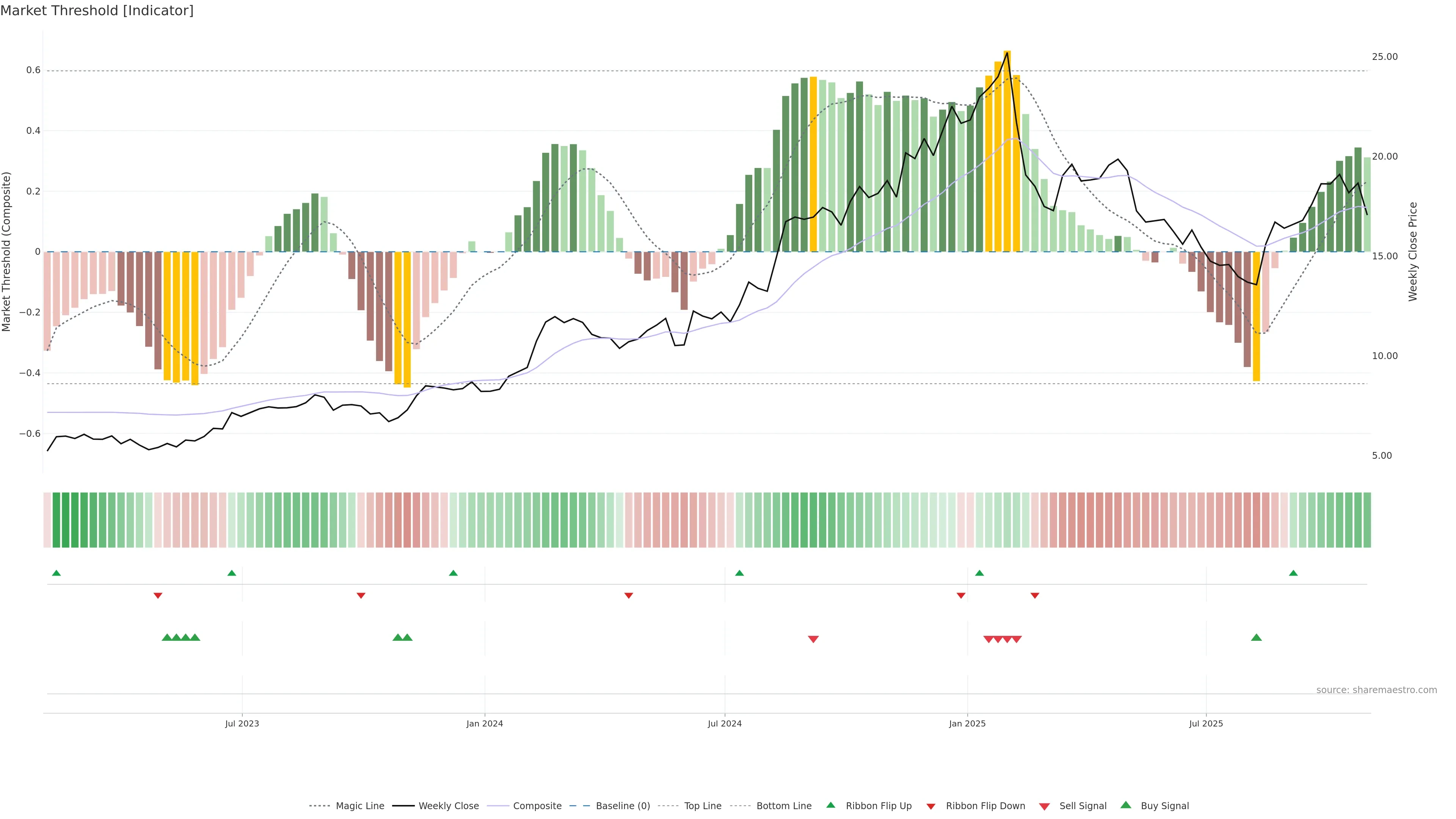Toggle the Magic Line legend entry
The image size is (1456, 819).
[359, 806]
